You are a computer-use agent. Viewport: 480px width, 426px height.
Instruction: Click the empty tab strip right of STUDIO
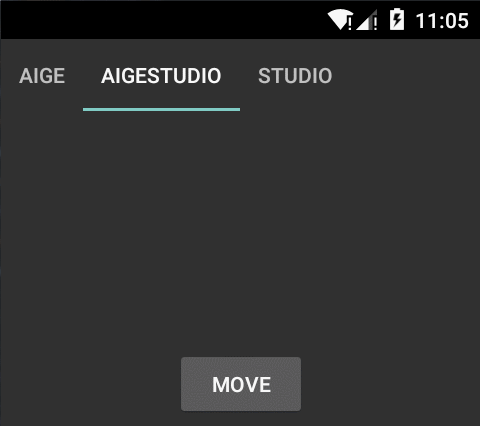pyautogui.click(x=415, y=76)
